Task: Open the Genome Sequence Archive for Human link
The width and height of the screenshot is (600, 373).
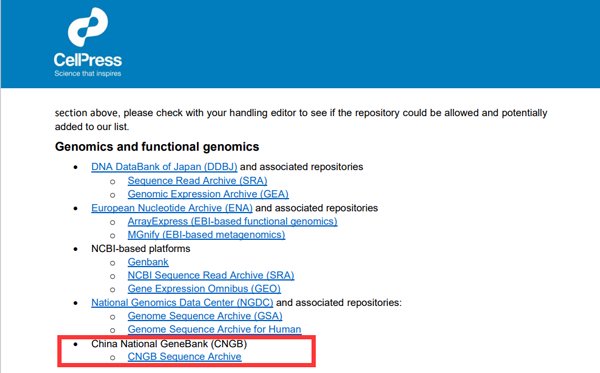Action: pos(214,329)
